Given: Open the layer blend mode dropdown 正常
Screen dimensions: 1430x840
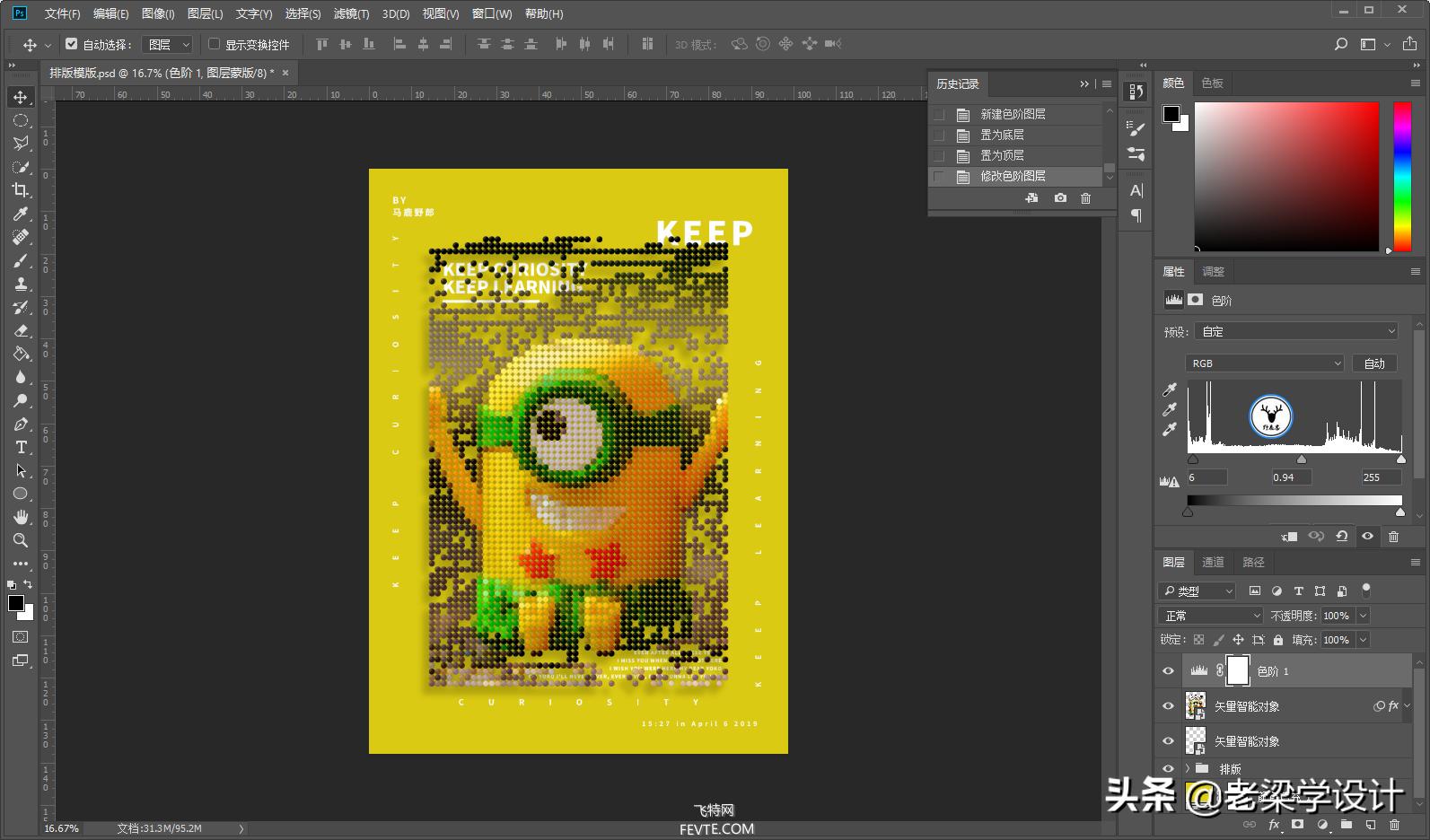Looking at the screenshot, I should tap(1210, 616).
